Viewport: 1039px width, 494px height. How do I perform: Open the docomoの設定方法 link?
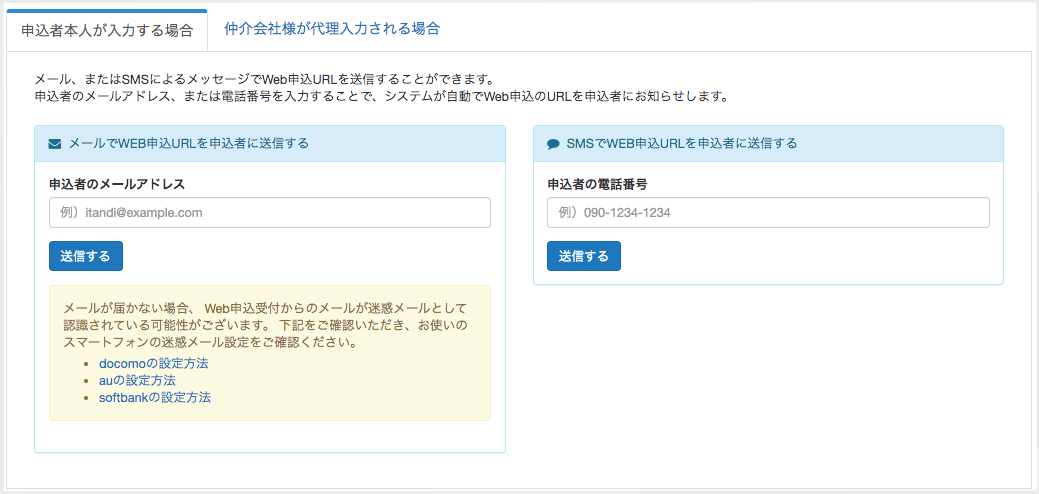154,364
